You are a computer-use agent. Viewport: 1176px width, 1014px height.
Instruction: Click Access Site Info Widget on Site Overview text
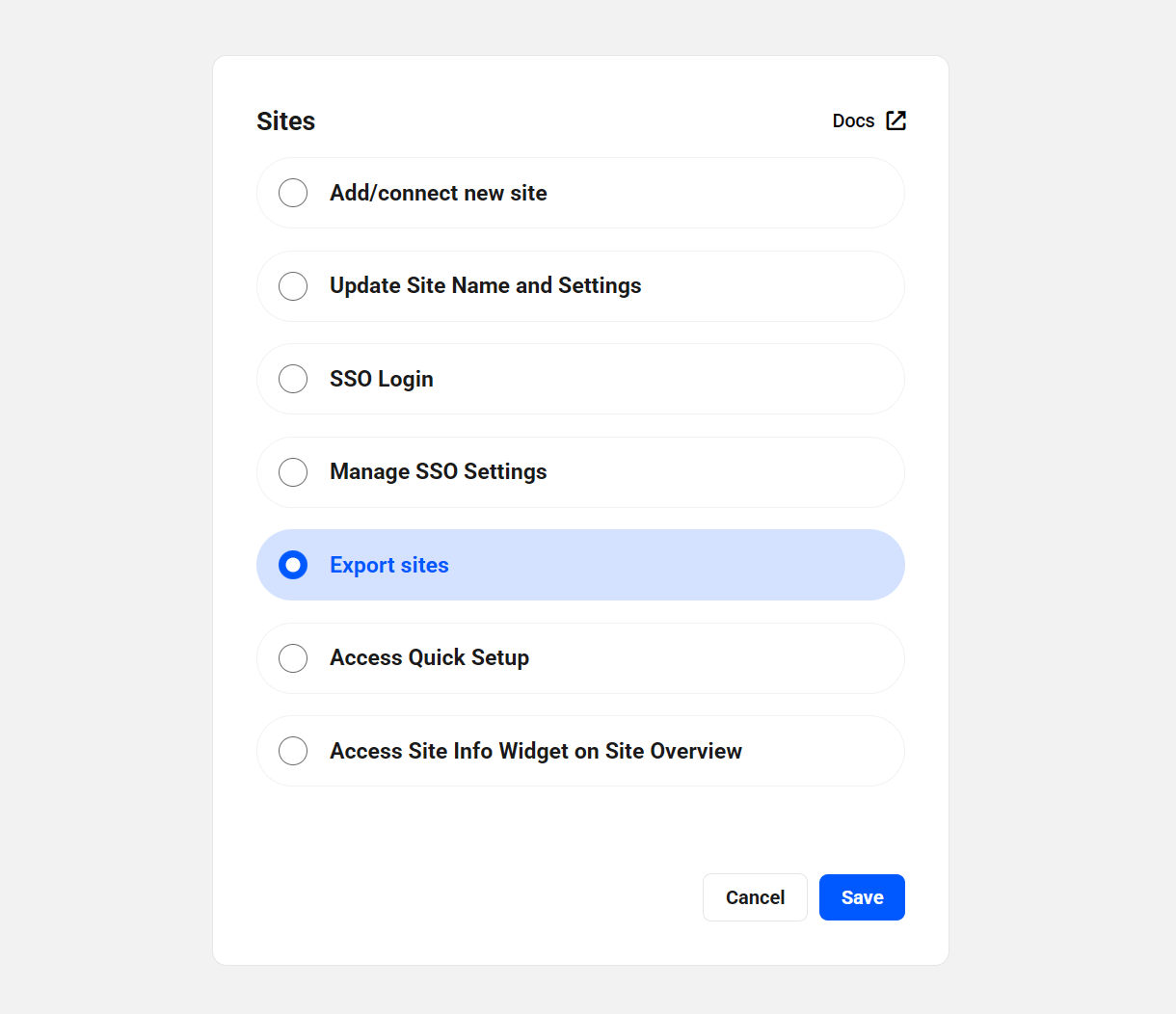(x=535, y=751)
